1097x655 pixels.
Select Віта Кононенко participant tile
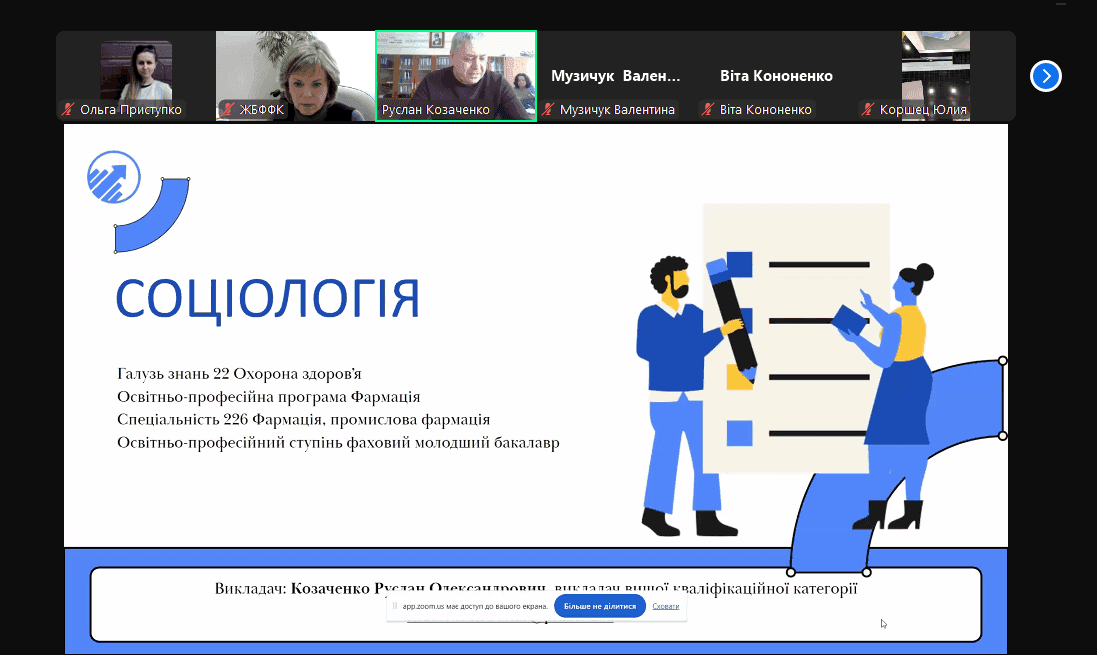776,76
